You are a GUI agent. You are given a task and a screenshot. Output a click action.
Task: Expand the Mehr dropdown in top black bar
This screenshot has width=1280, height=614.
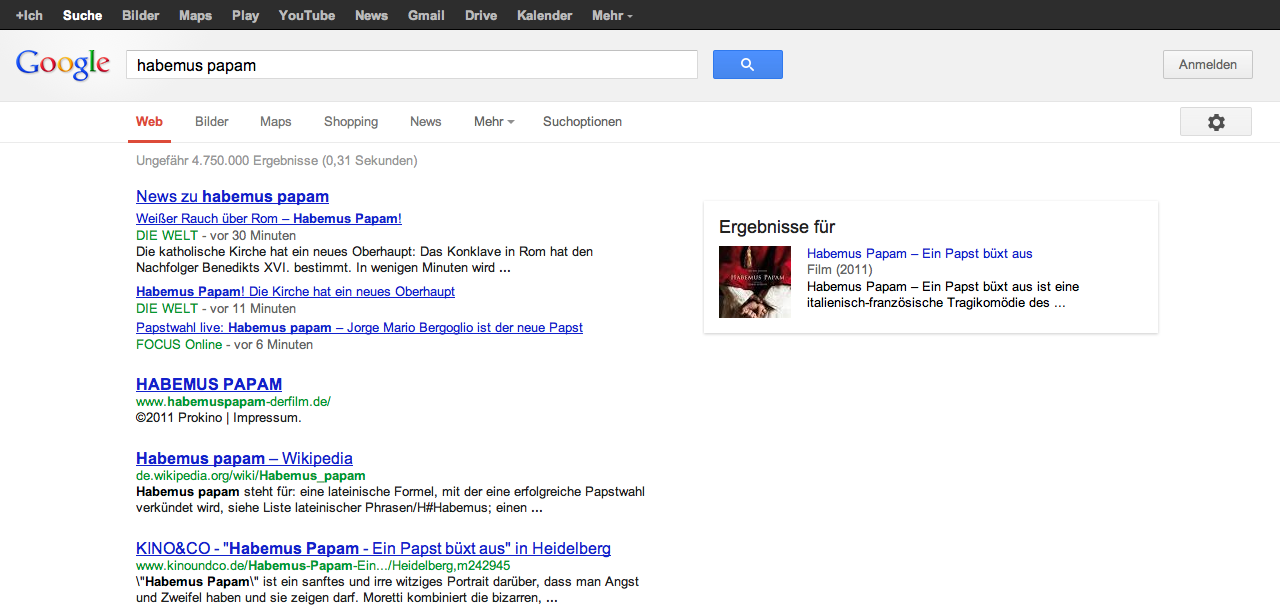coord(611,16)
